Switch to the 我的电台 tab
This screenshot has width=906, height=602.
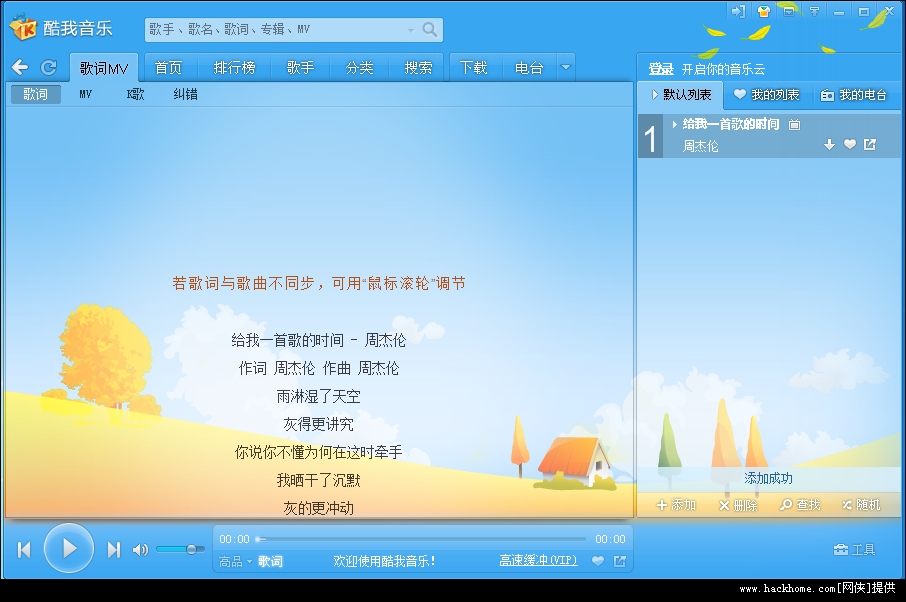pos(855,95)
